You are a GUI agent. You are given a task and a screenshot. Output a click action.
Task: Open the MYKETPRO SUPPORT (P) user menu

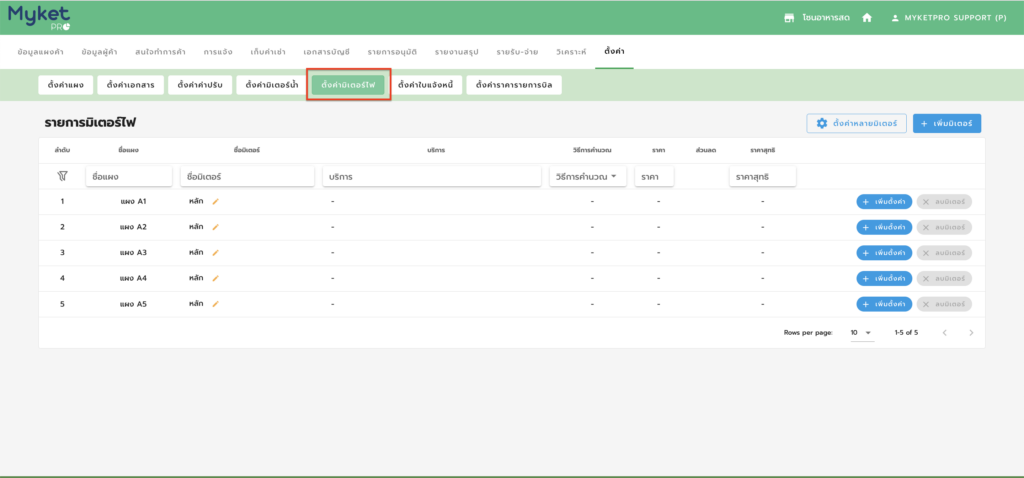click(948, 18)
